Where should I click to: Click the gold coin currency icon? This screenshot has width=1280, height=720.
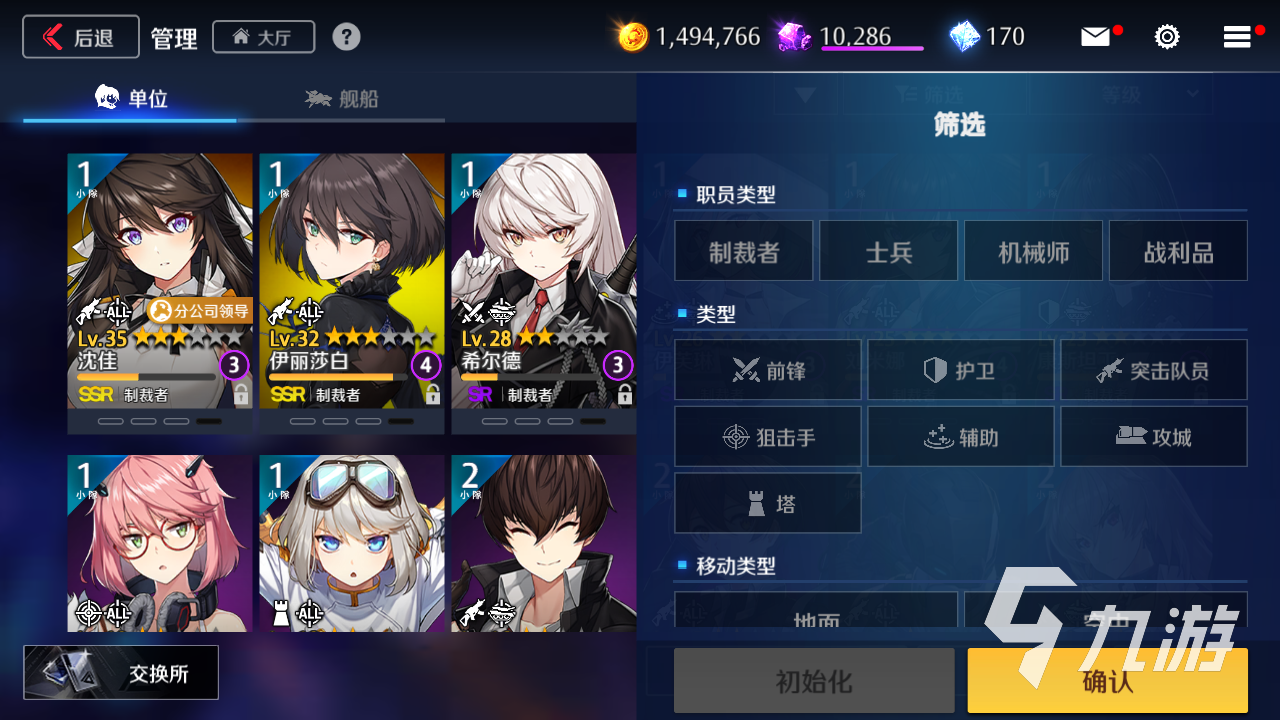pyautogui.click(x=633, y=37)
